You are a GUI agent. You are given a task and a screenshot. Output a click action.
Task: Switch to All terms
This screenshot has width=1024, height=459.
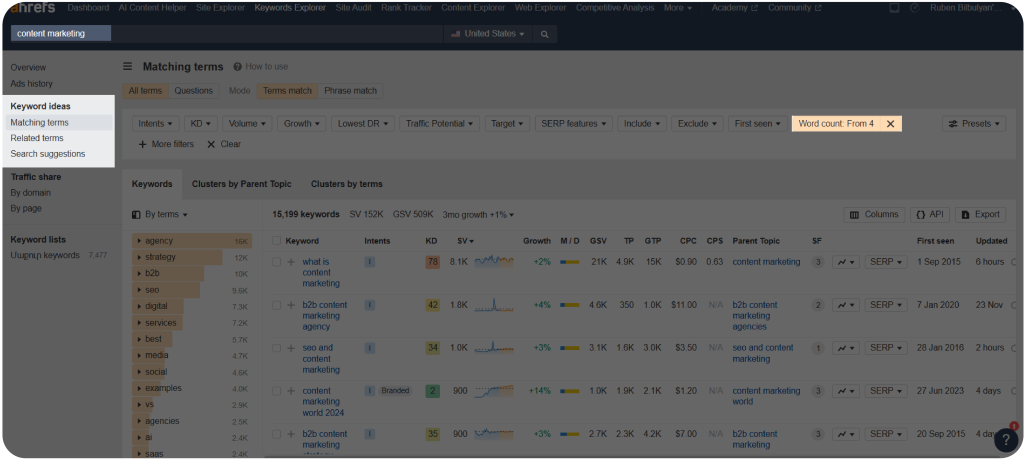pos(145,91)
